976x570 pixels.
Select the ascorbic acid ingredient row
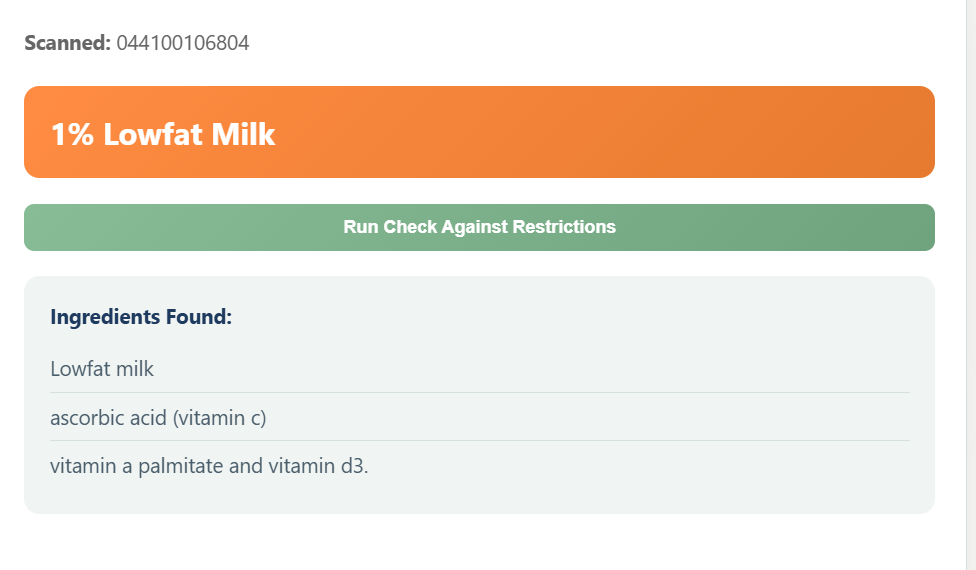tap(480, 418)
